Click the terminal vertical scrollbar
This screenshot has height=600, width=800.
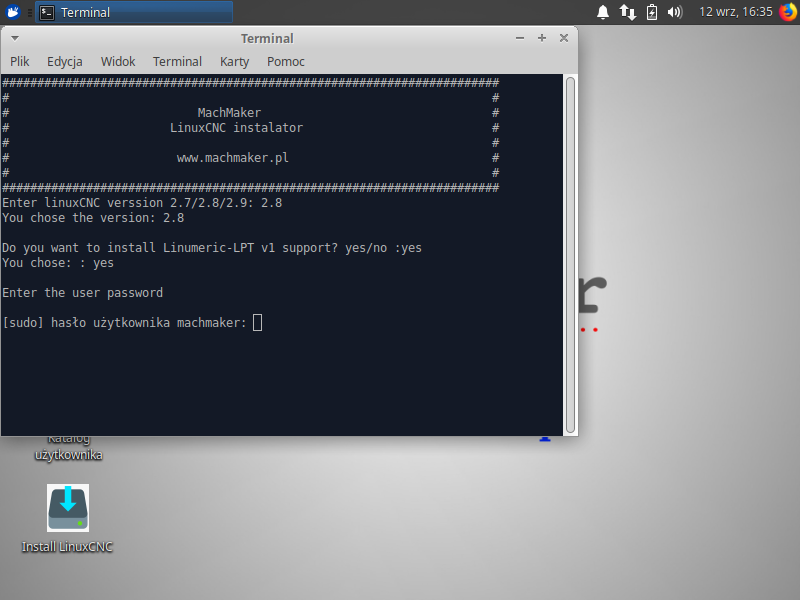(x=570, y=250)
